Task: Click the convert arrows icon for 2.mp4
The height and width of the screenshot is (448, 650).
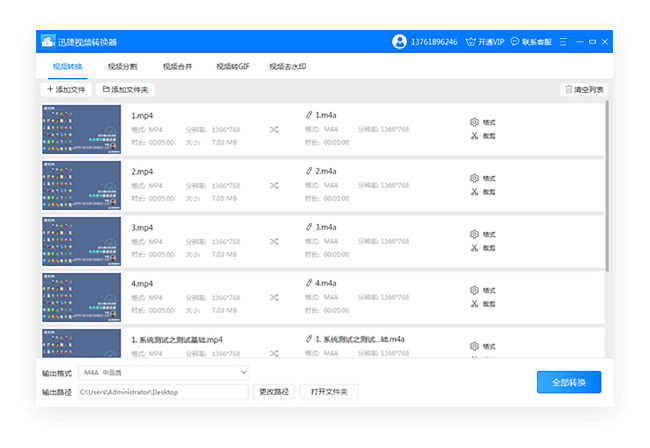Action: pos(274,186)
